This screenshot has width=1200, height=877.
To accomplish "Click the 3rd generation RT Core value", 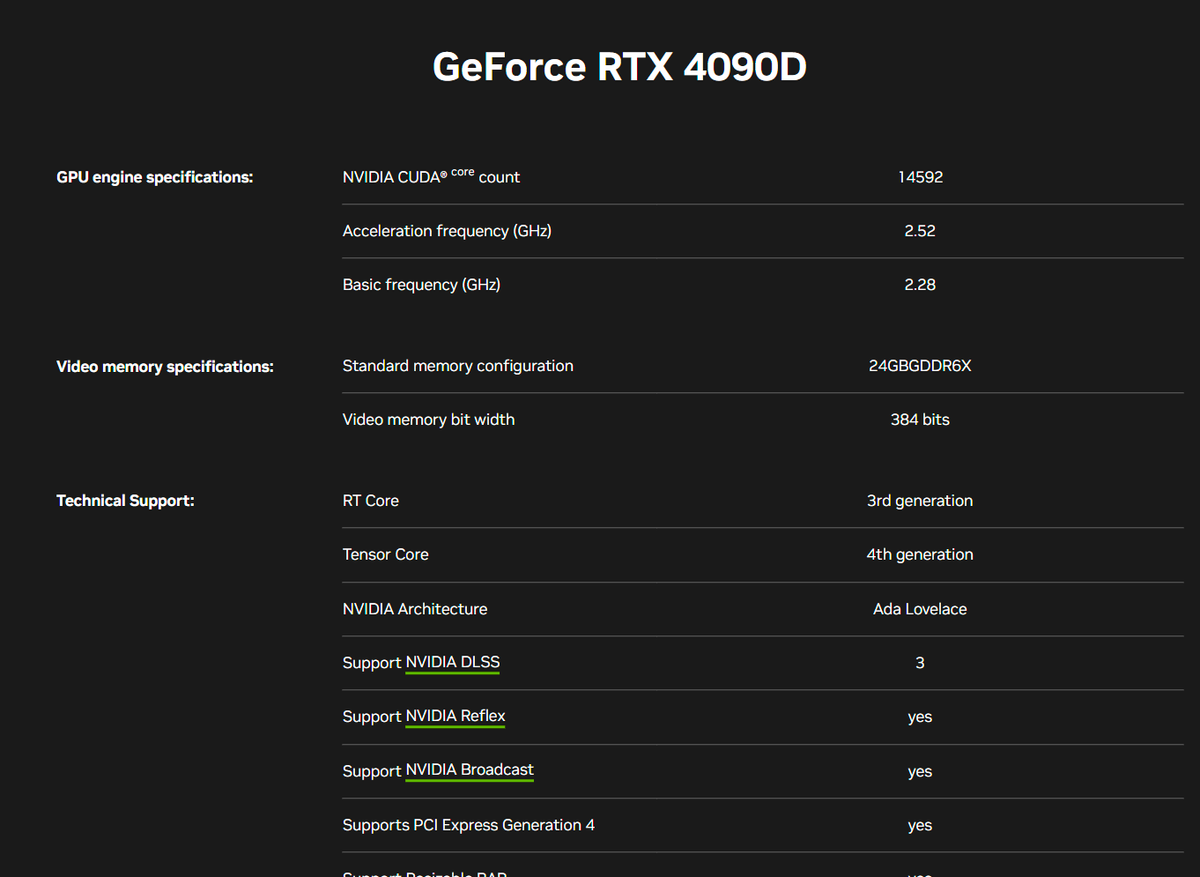I will pos(919,500).
